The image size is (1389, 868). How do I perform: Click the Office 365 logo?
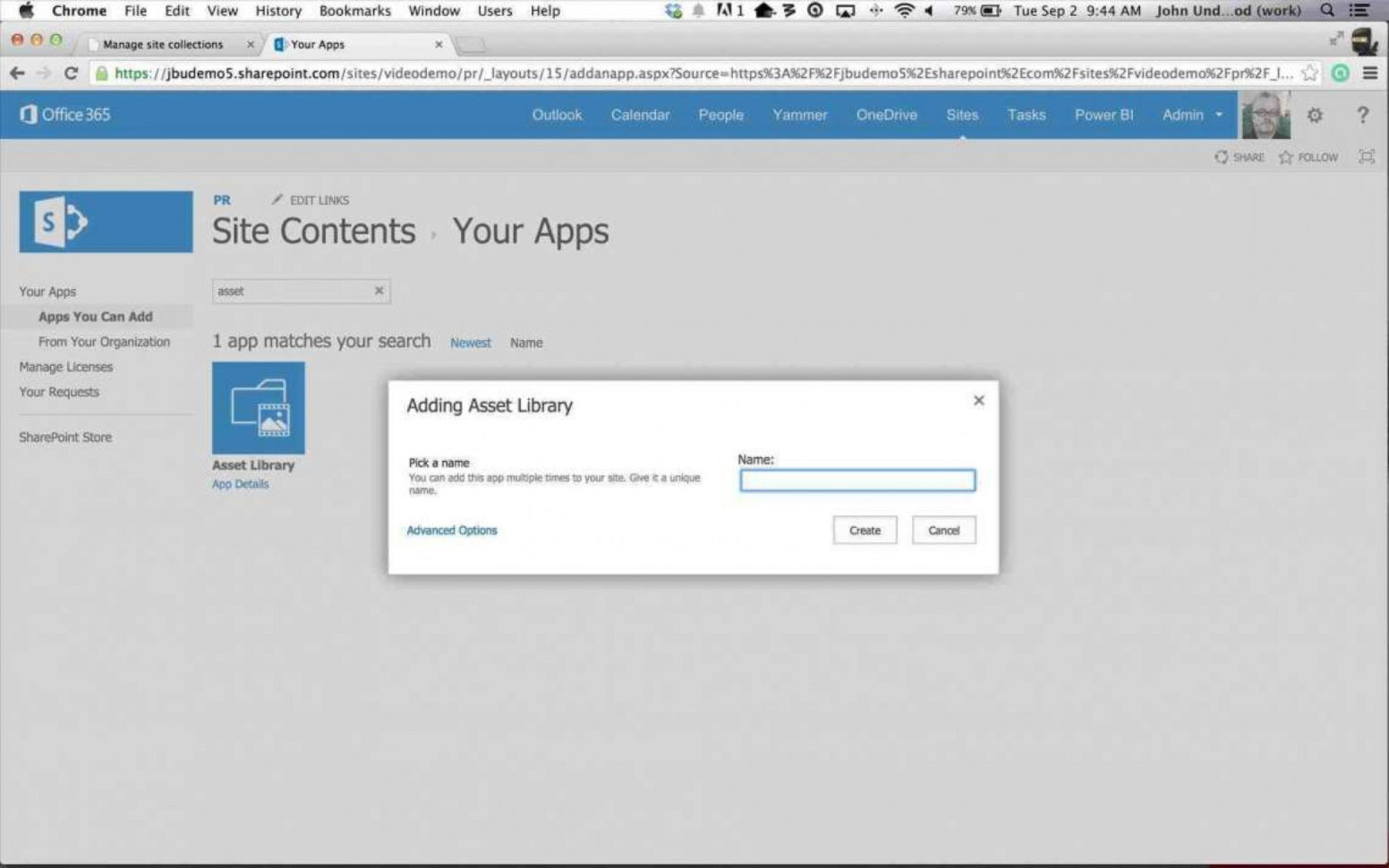tap(65, 115)
